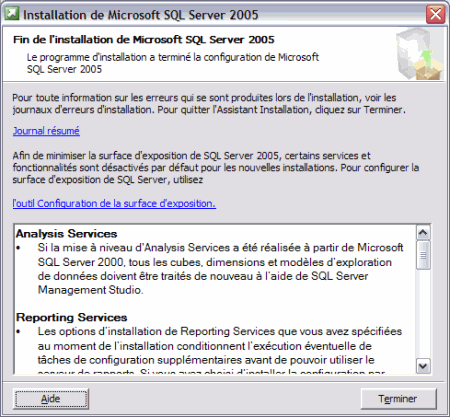Click the 'Management Studio.' text line
Screen dimensions: 450x417
point(90,290)
